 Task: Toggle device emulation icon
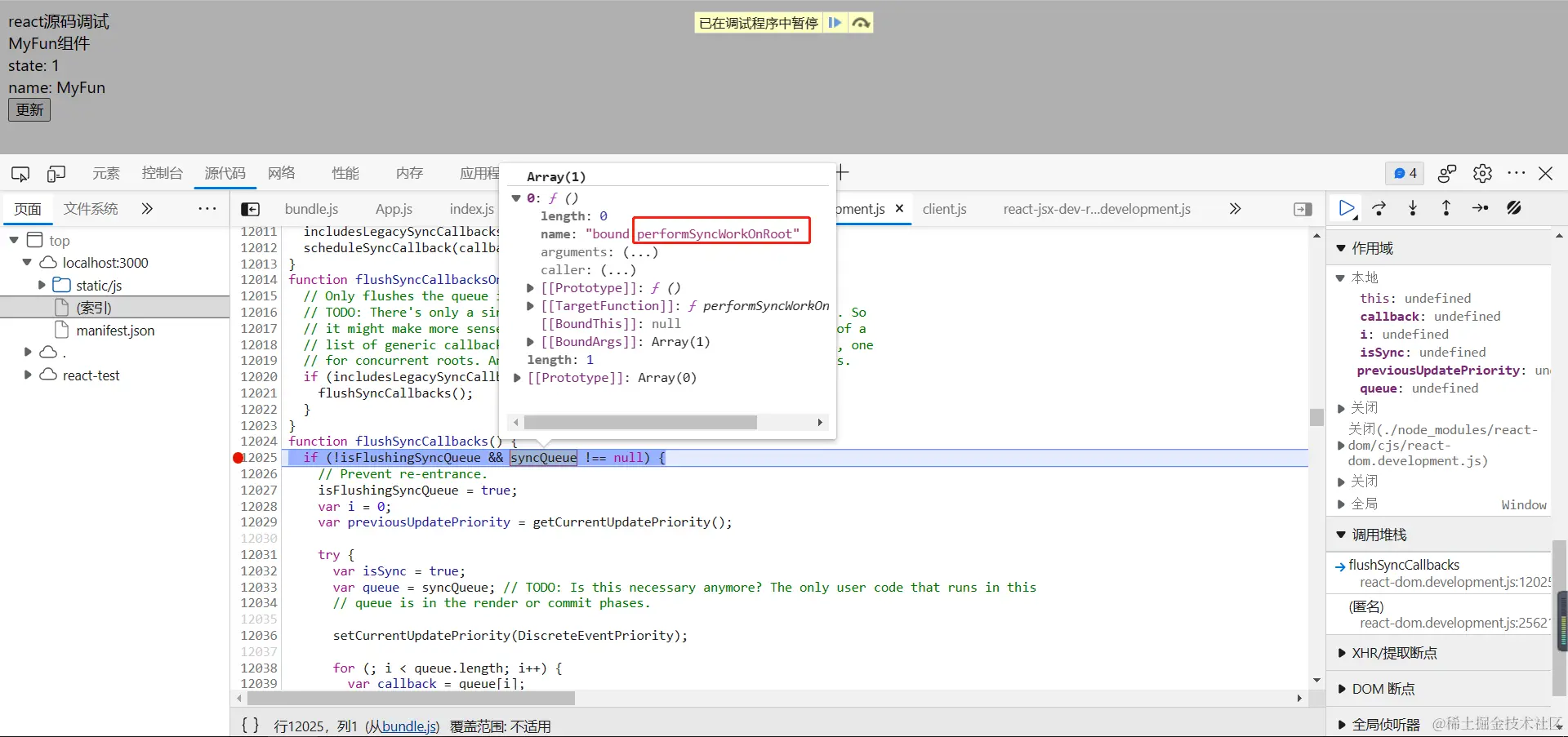coord(56,173)
